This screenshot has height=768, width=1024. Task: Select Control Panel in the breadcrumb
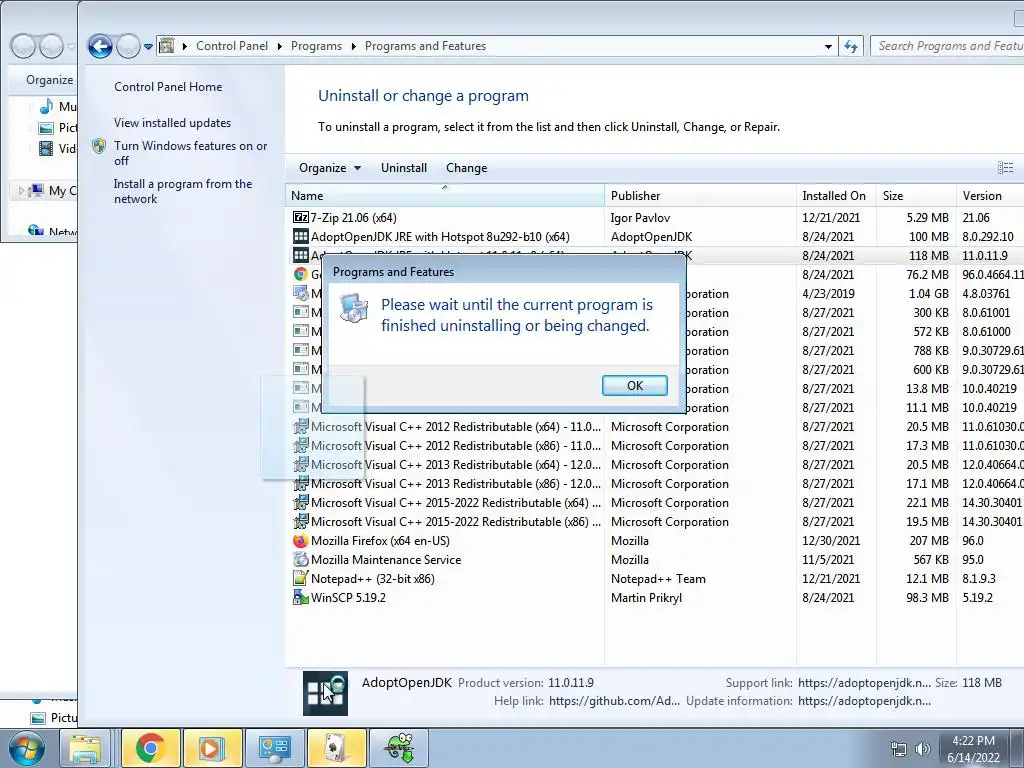[x=232, y=46]
